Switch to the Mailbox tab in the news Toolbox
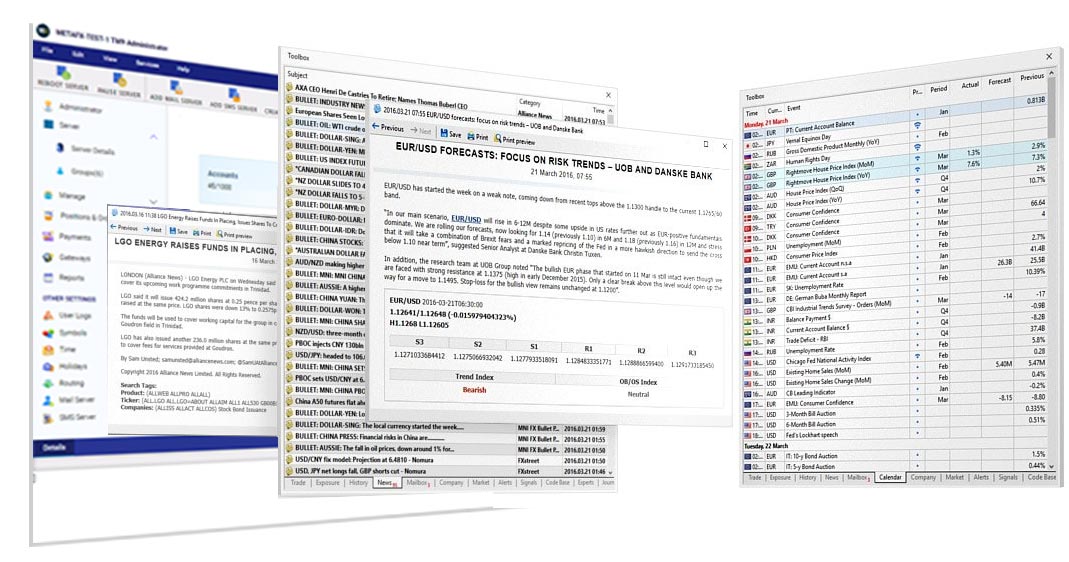Screen dimensions: 1069x562 tap(417, 482)
